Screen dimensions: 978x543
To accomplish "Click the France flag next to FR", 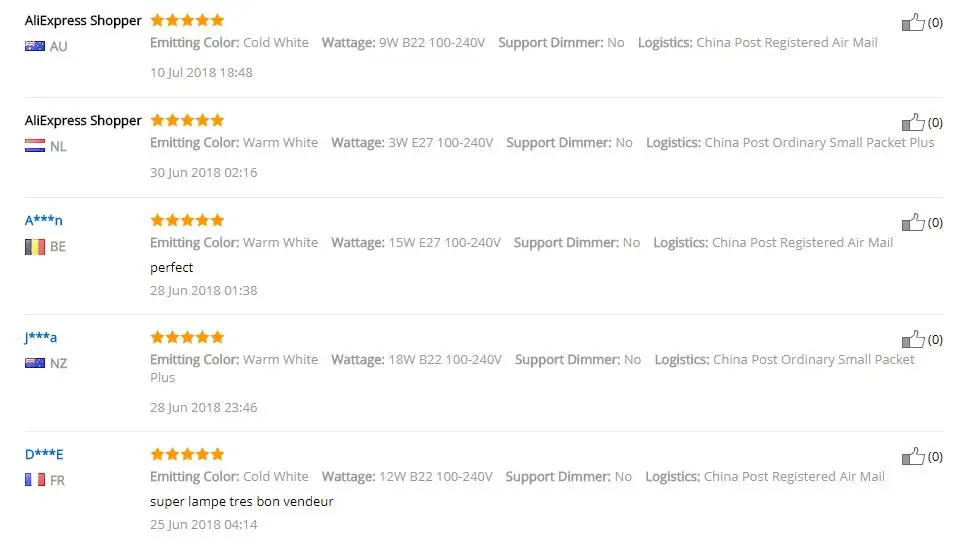I will point(35,480).
